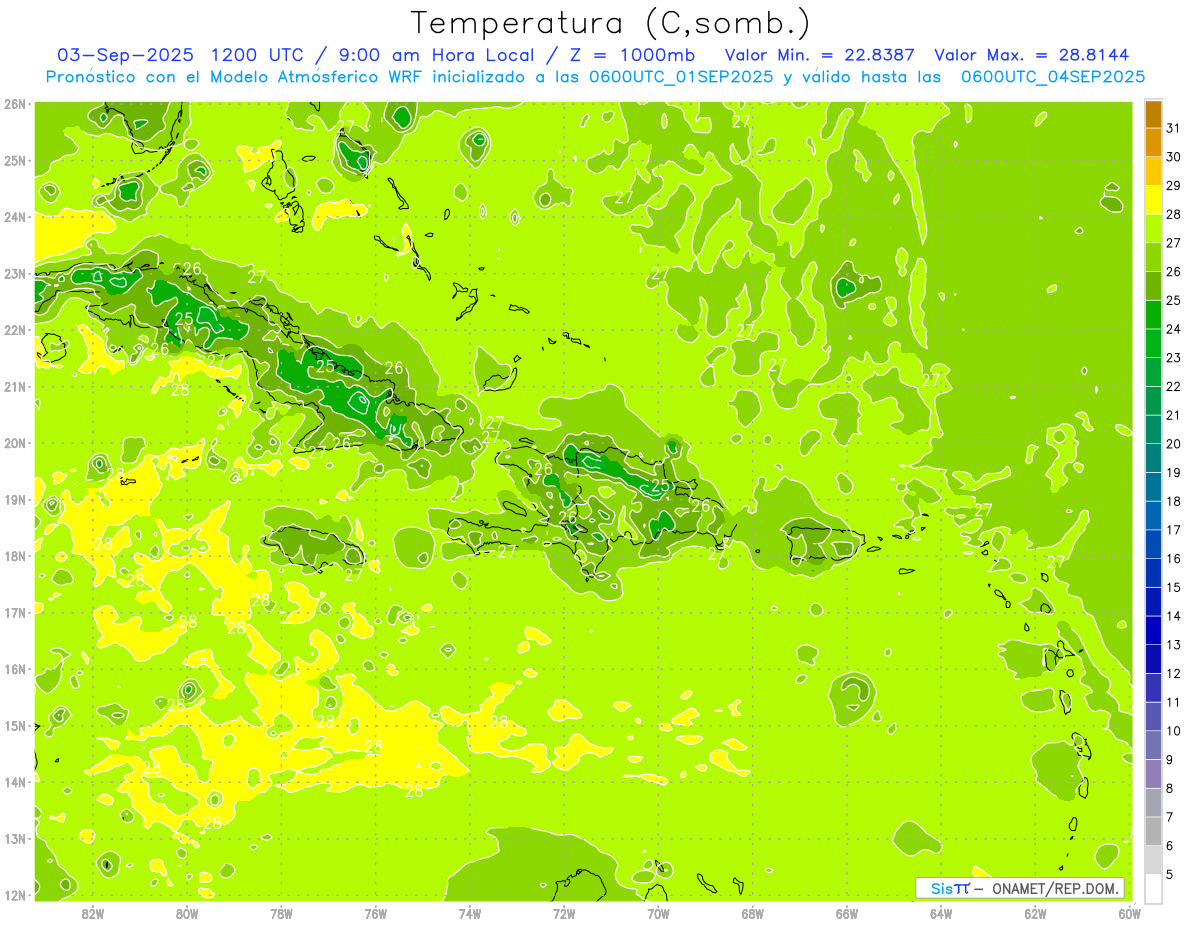Click the '24N' latitude axis label

[15, 217]
